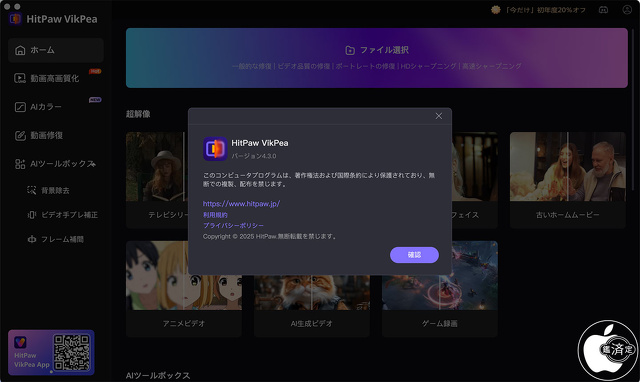Click the stabilization icon beside ビデオ手ブレ補正

point(31,215)
